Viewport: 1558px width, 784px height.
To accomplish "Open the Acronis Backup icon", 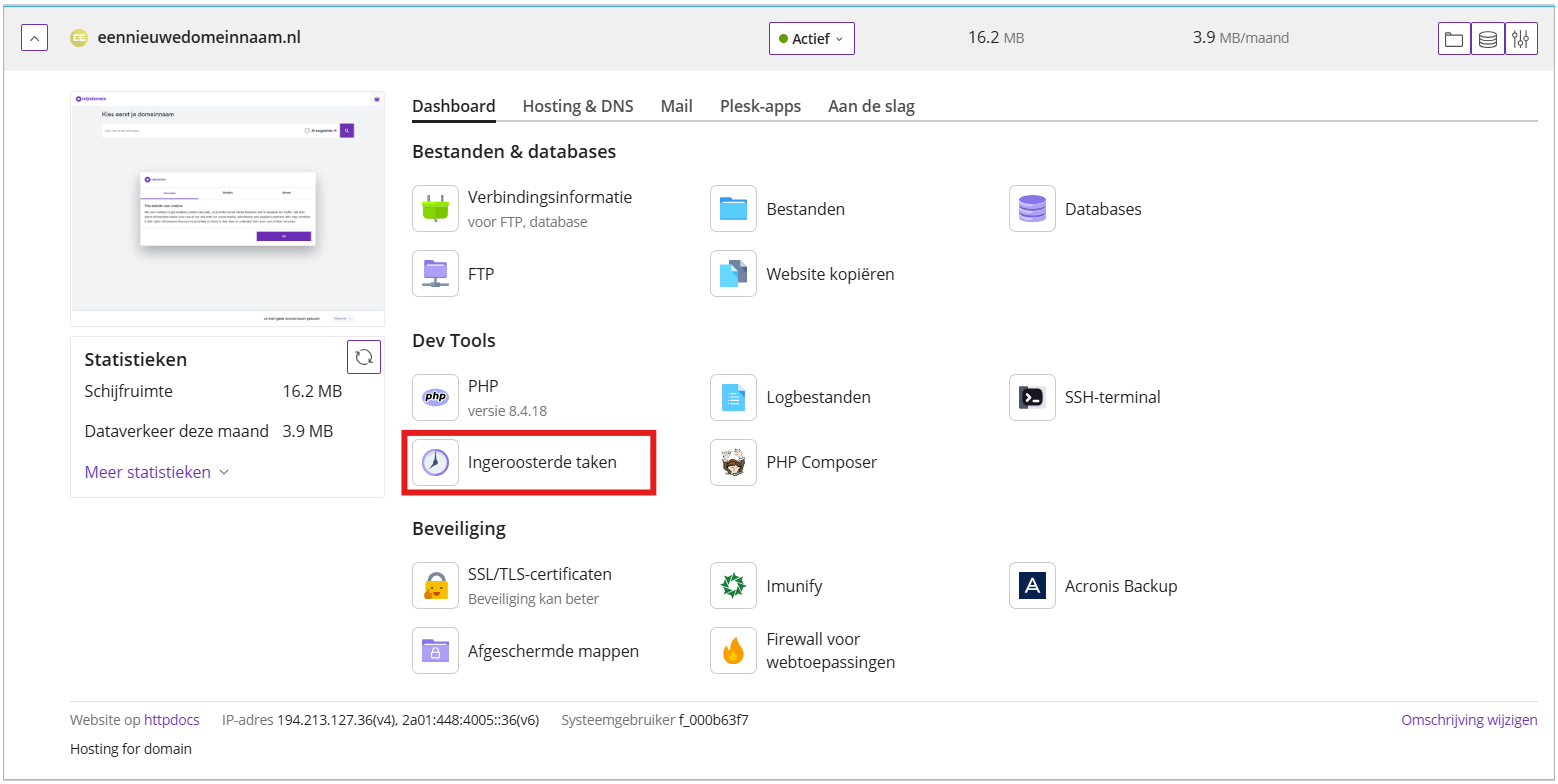I will (1032, 585).
